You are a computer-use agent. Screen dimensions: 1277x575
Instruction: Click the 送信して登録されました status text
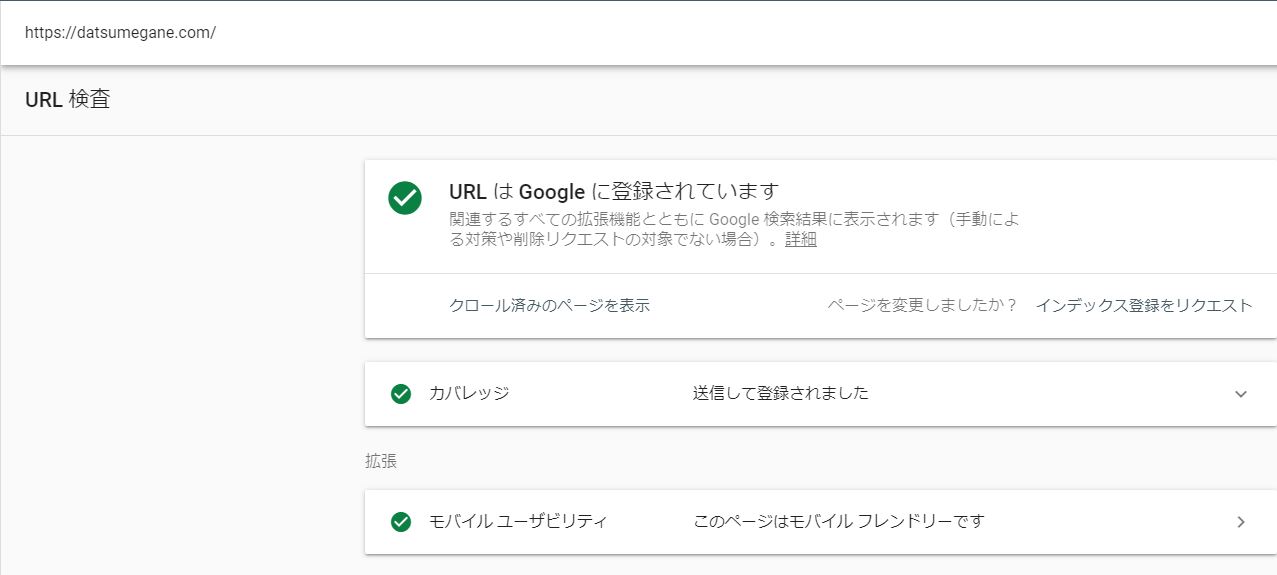pyautogui.click(x=781, y=394)
